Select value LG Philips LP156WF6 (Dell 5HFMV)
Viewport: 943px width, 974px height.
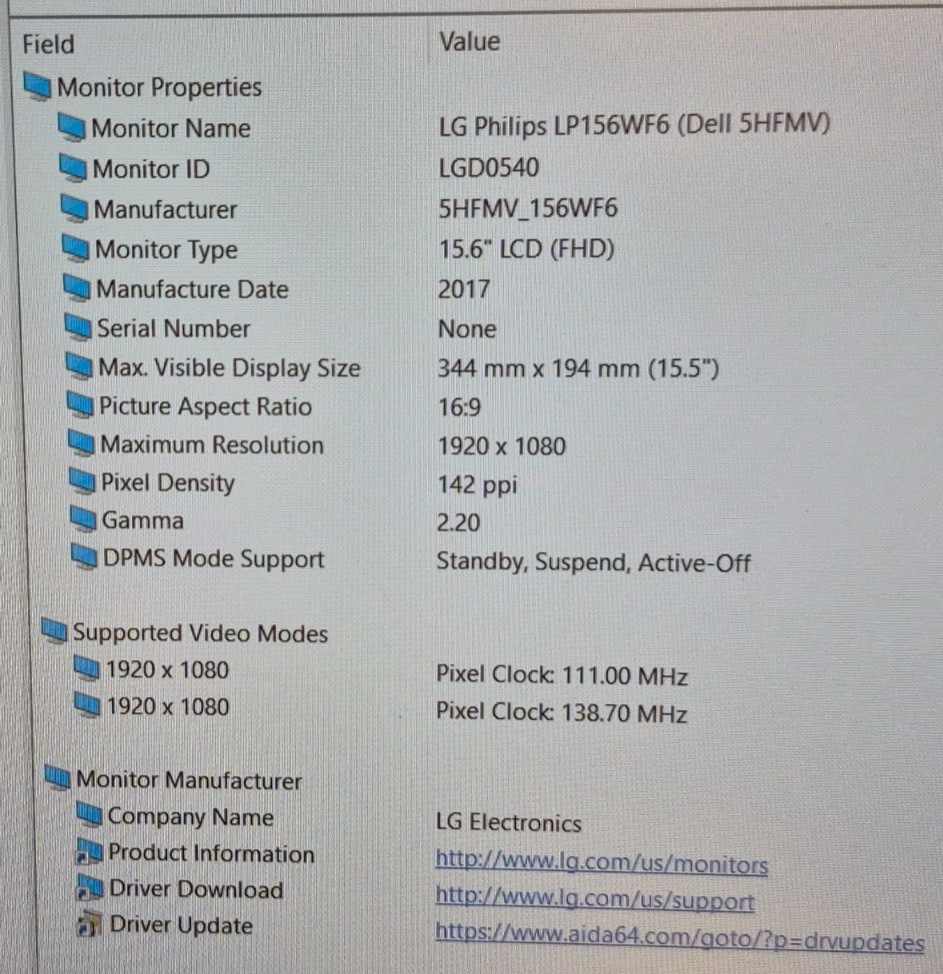(x=634, y=125)
